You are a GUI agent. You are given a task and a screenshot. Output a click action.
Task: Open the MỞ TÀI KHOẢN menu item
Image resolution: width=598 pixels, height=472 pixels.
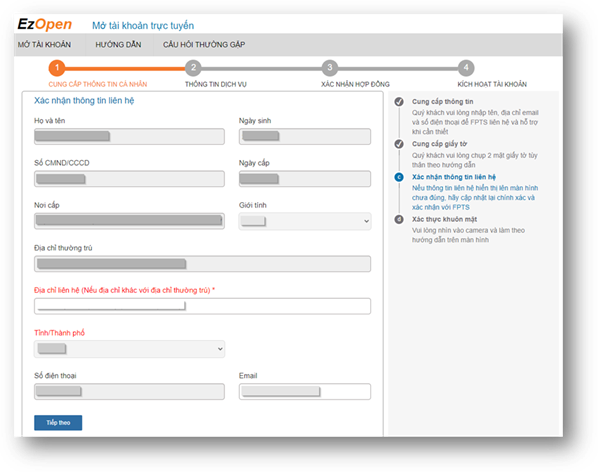[44, 45]
